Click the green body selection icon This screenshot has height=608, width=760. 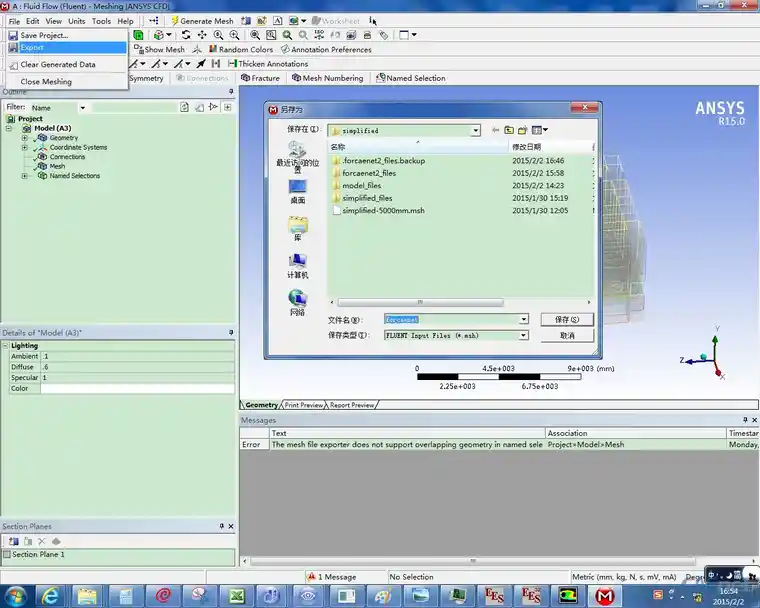[x=139, y=35]
